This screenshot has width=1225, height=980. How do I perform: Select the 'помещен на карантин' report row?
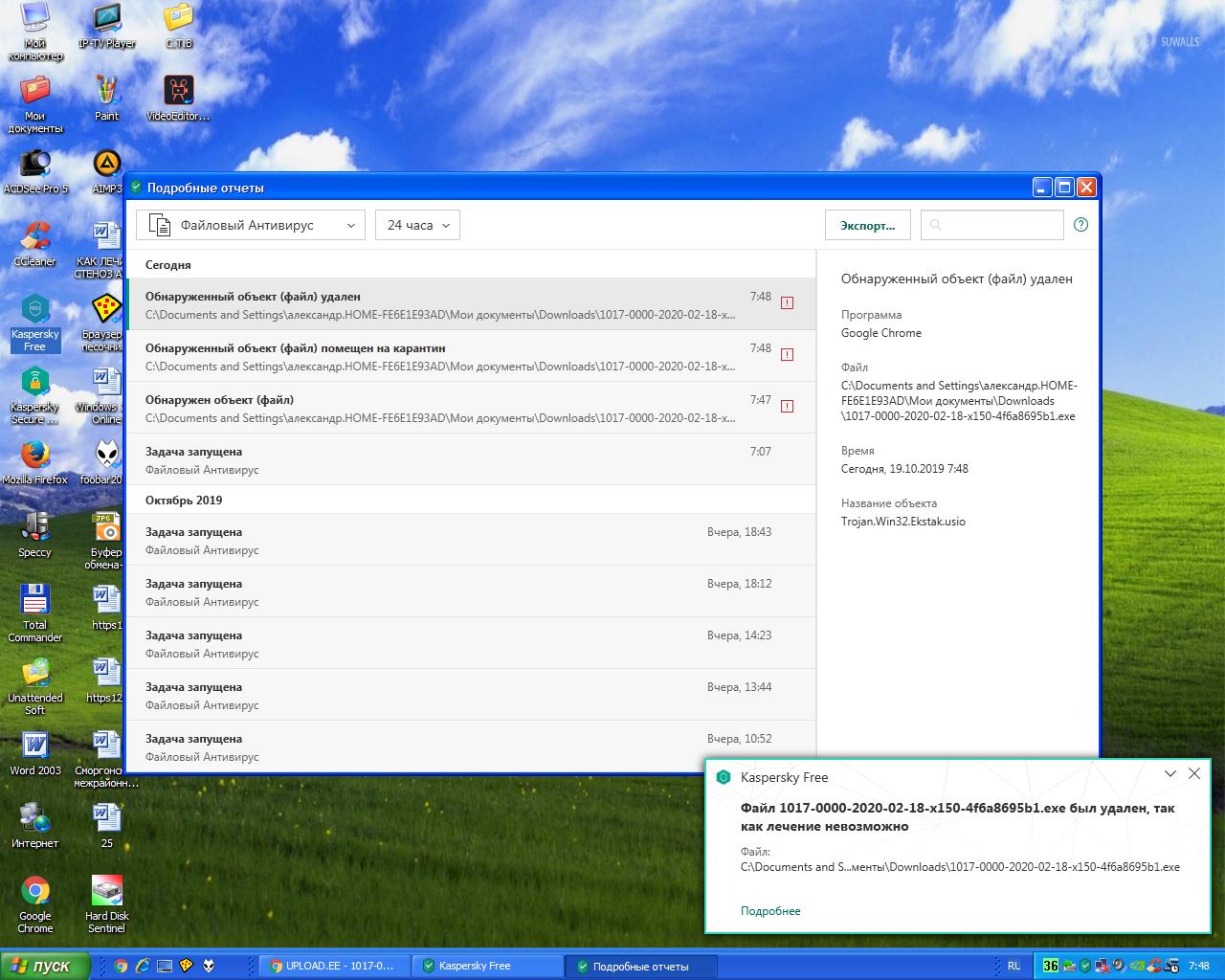[471, 356]
